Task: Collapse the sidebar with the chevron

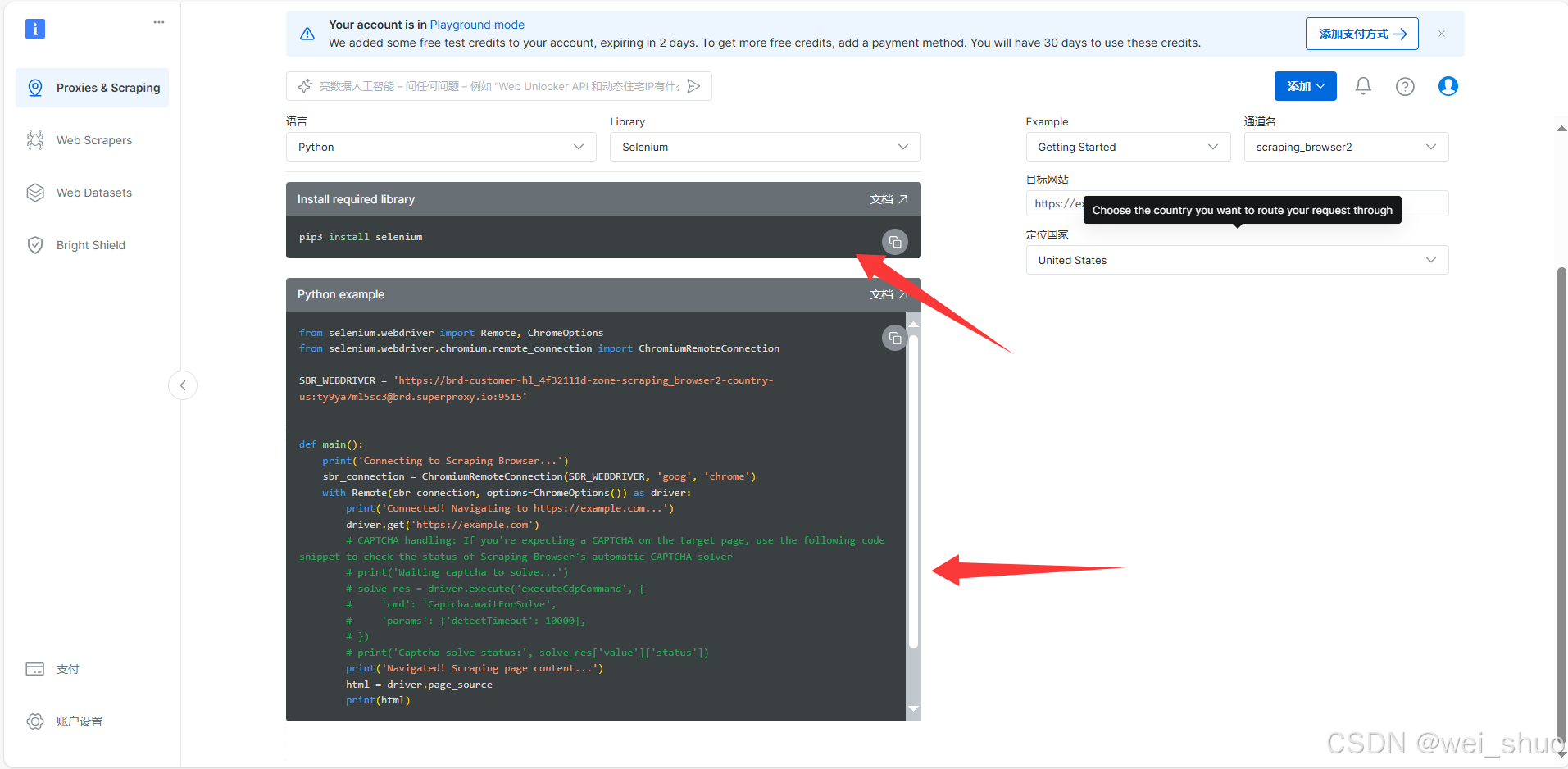Action: click(x=183, y=385)
